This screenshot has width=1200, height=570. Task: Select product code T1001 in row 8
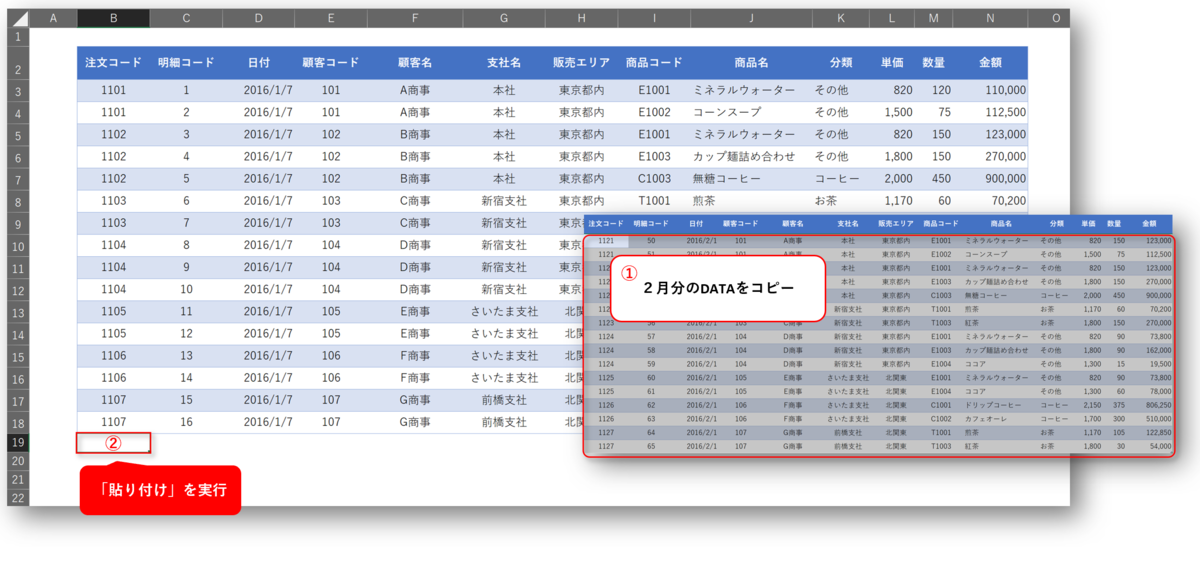pyautogui.click(x=654, y=201)
